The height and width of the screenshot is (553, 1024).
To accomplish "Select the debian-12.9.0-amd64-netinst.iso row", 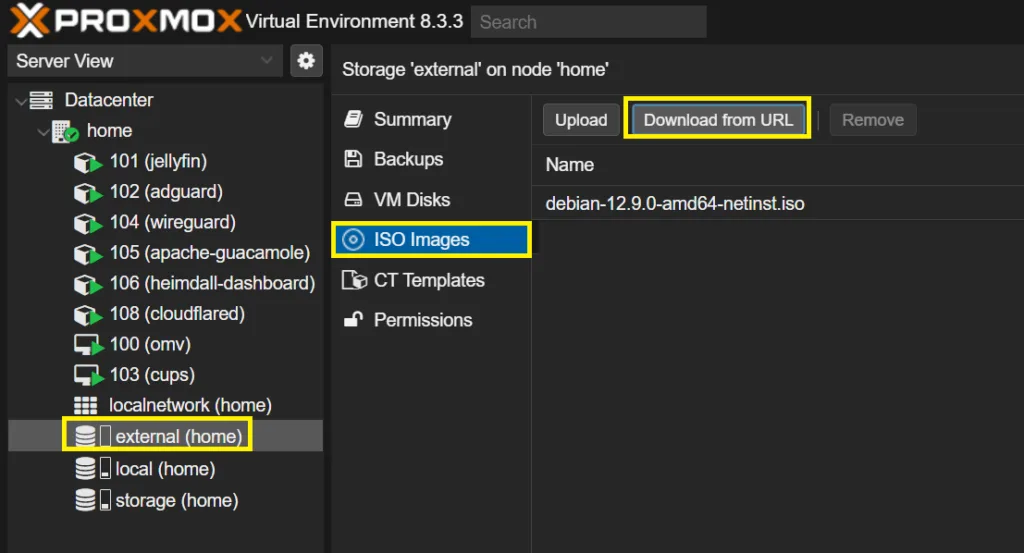I will click(675, 204).
